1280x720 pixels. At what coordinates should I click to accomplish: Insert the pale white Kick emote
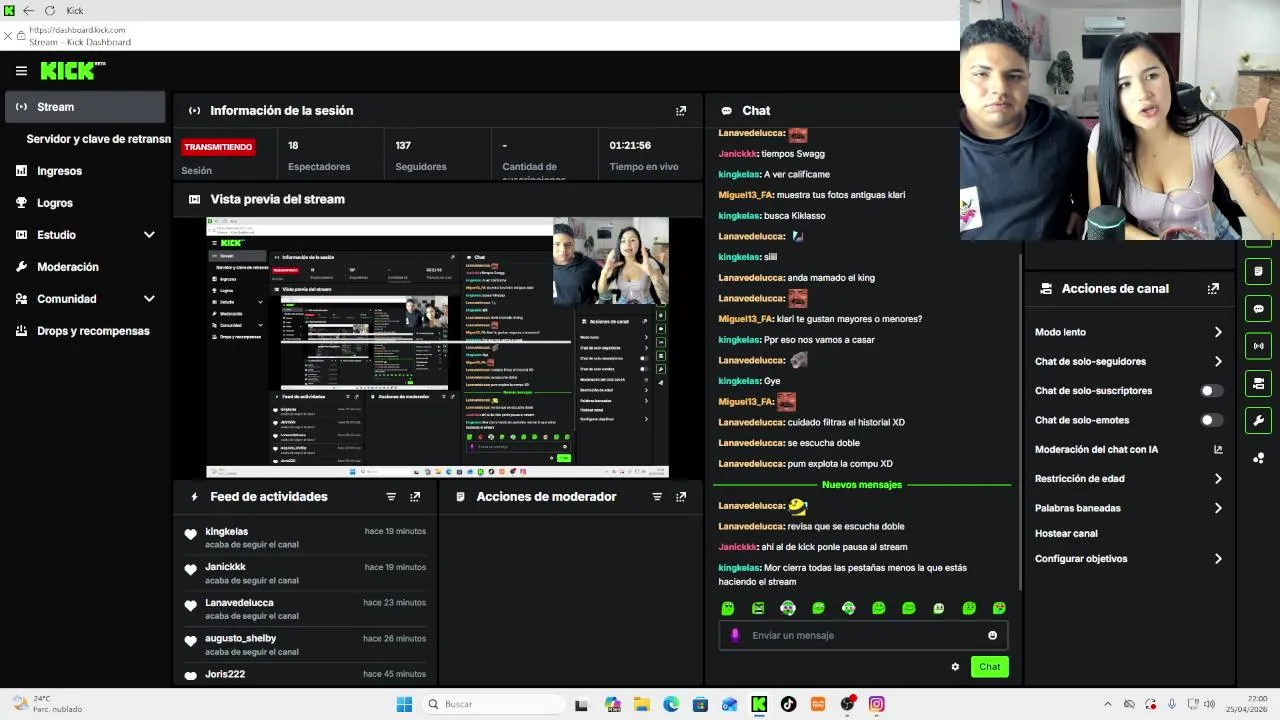(939, 608)
